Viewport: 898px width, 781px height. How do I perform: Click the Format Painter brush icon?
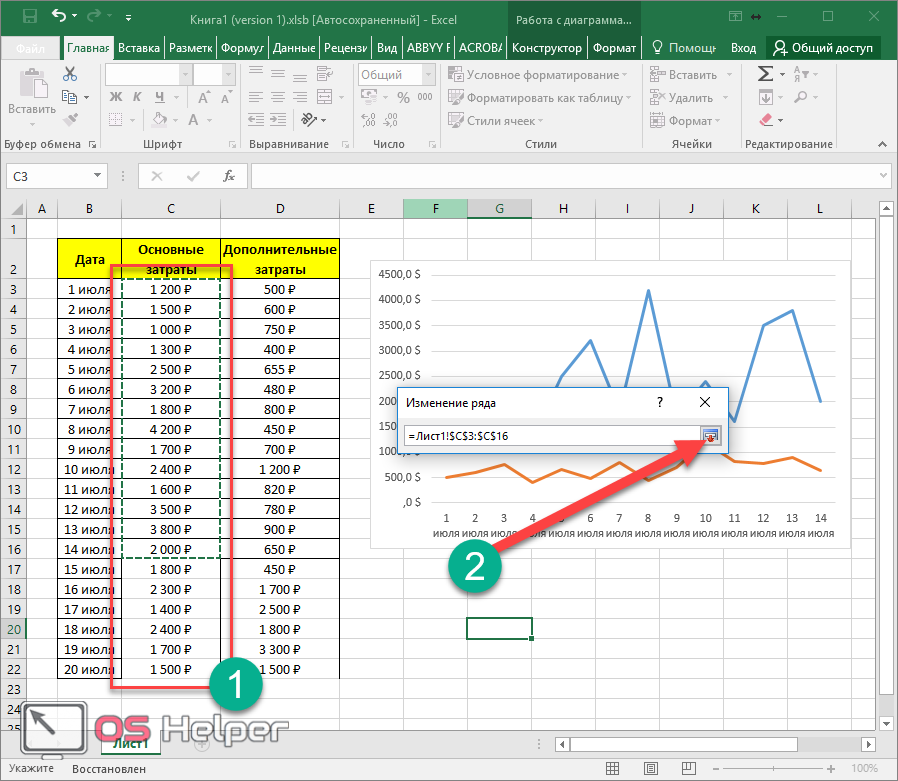pos(70,120)
